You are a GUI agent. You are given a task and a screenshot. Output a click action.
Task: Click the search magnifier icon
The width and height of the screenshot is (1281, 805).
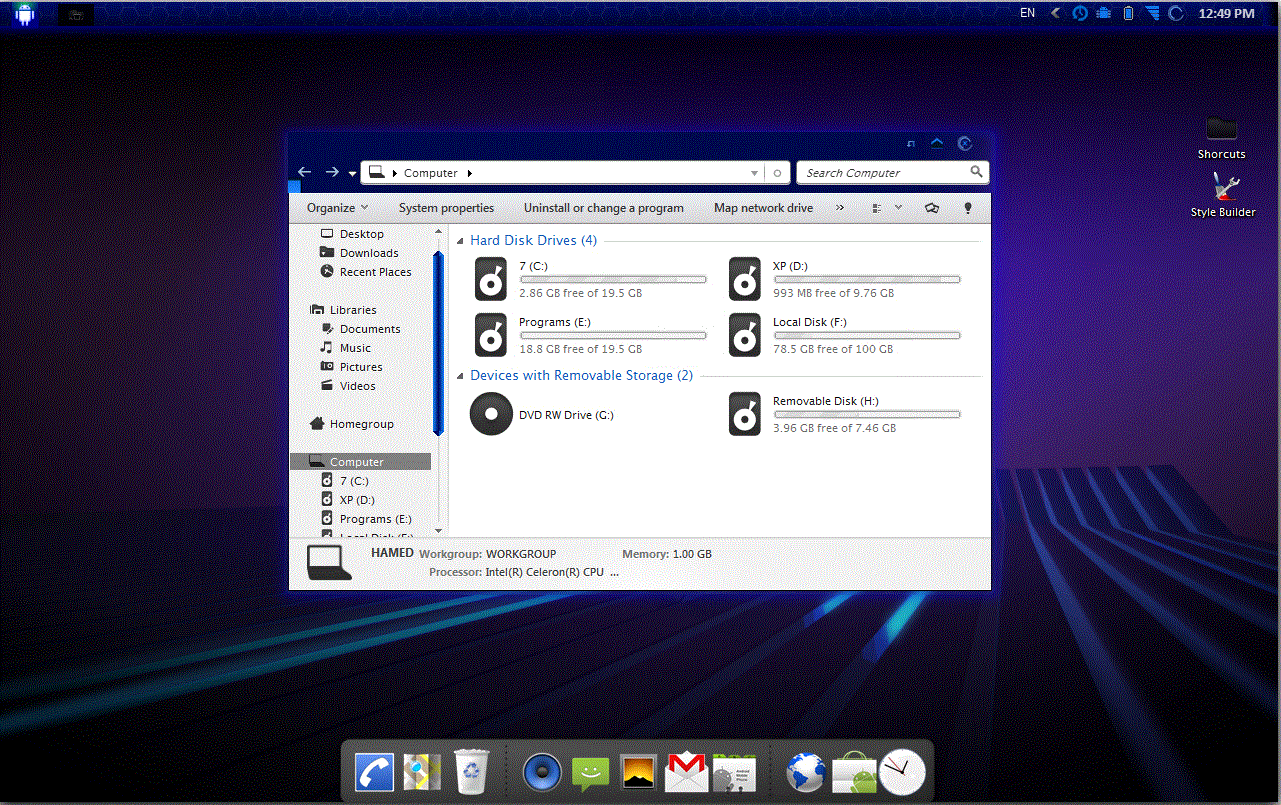[x=976, y=172]
